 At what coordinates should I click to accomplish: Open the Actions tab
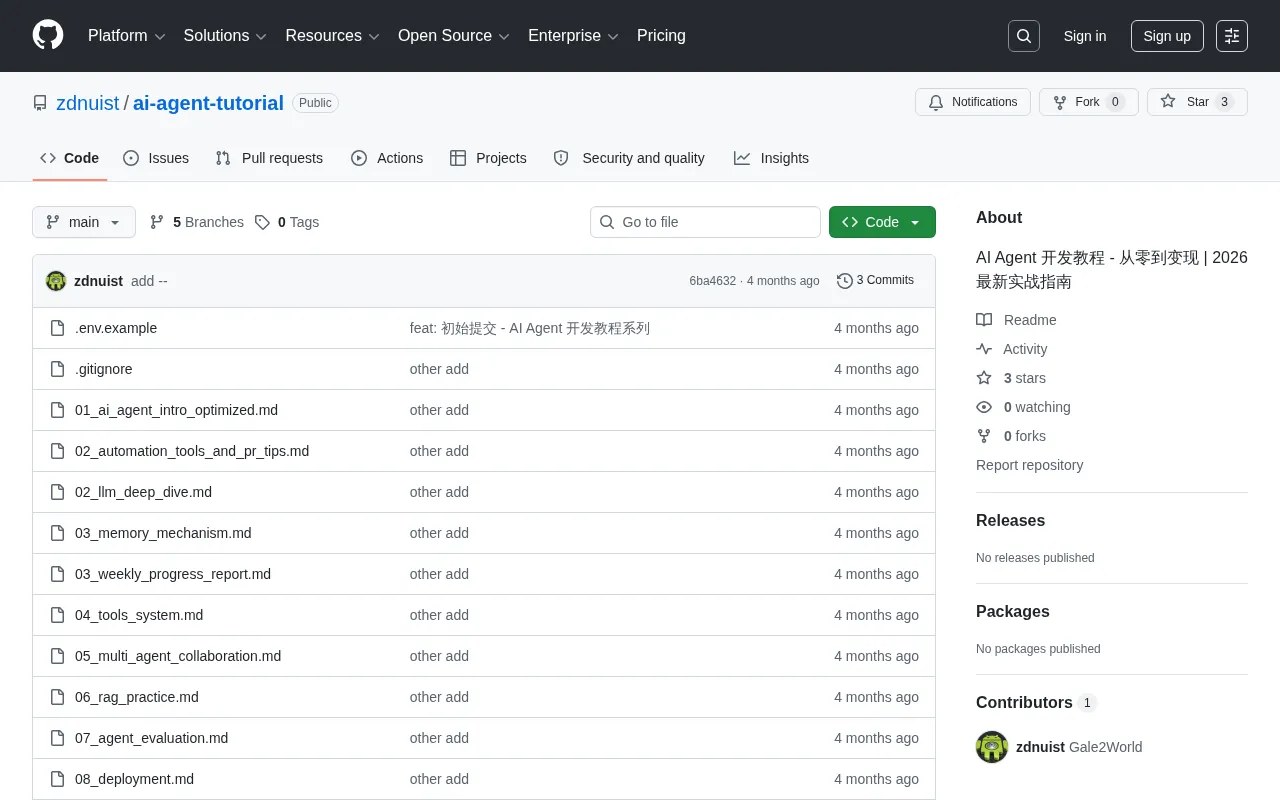click(x=387, y=158)
